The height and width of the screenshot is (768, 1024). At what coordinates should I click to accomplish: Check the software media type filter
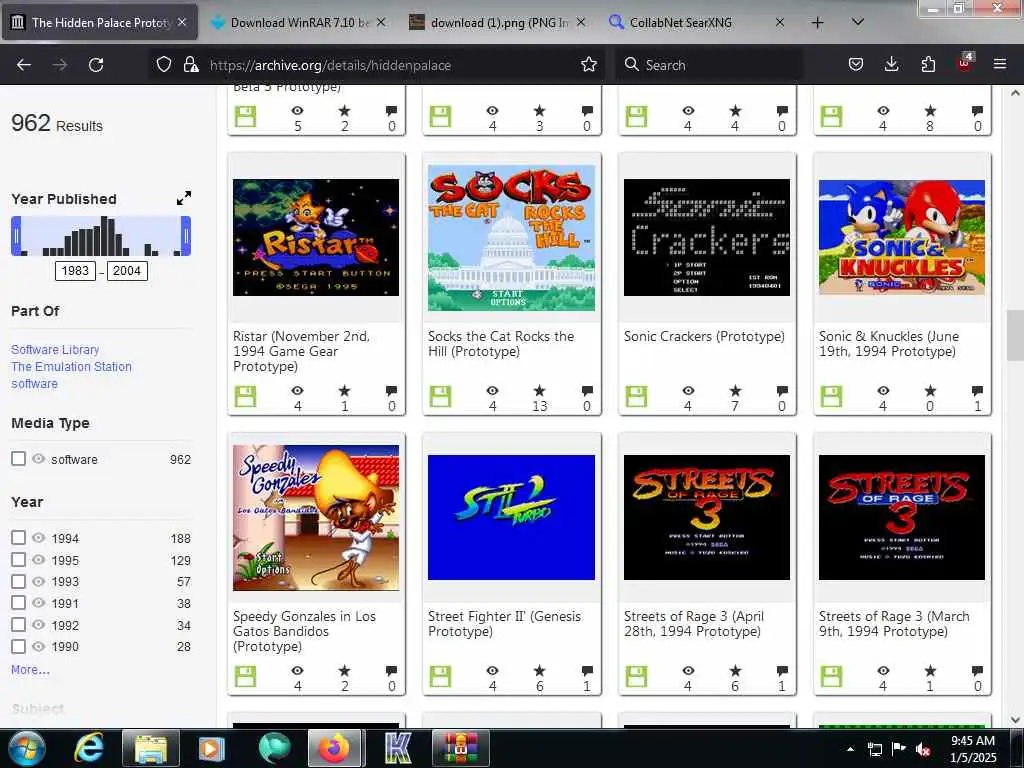pos(18,458)
